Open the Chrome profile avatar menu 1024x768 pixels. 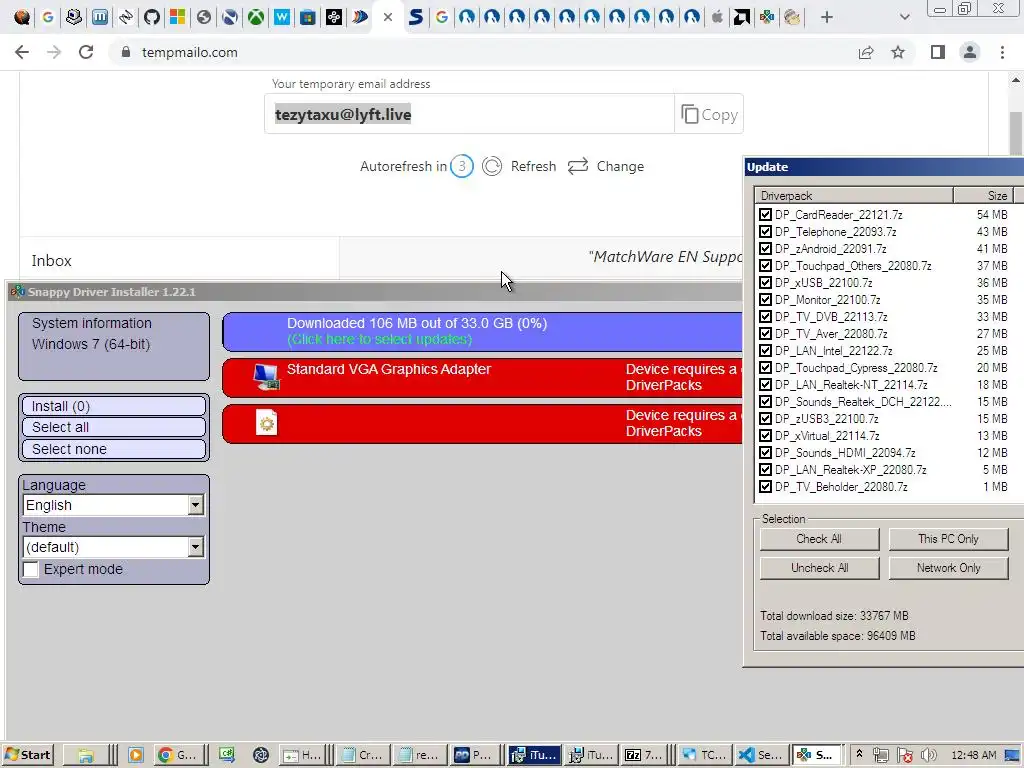[x=970, y=52]
